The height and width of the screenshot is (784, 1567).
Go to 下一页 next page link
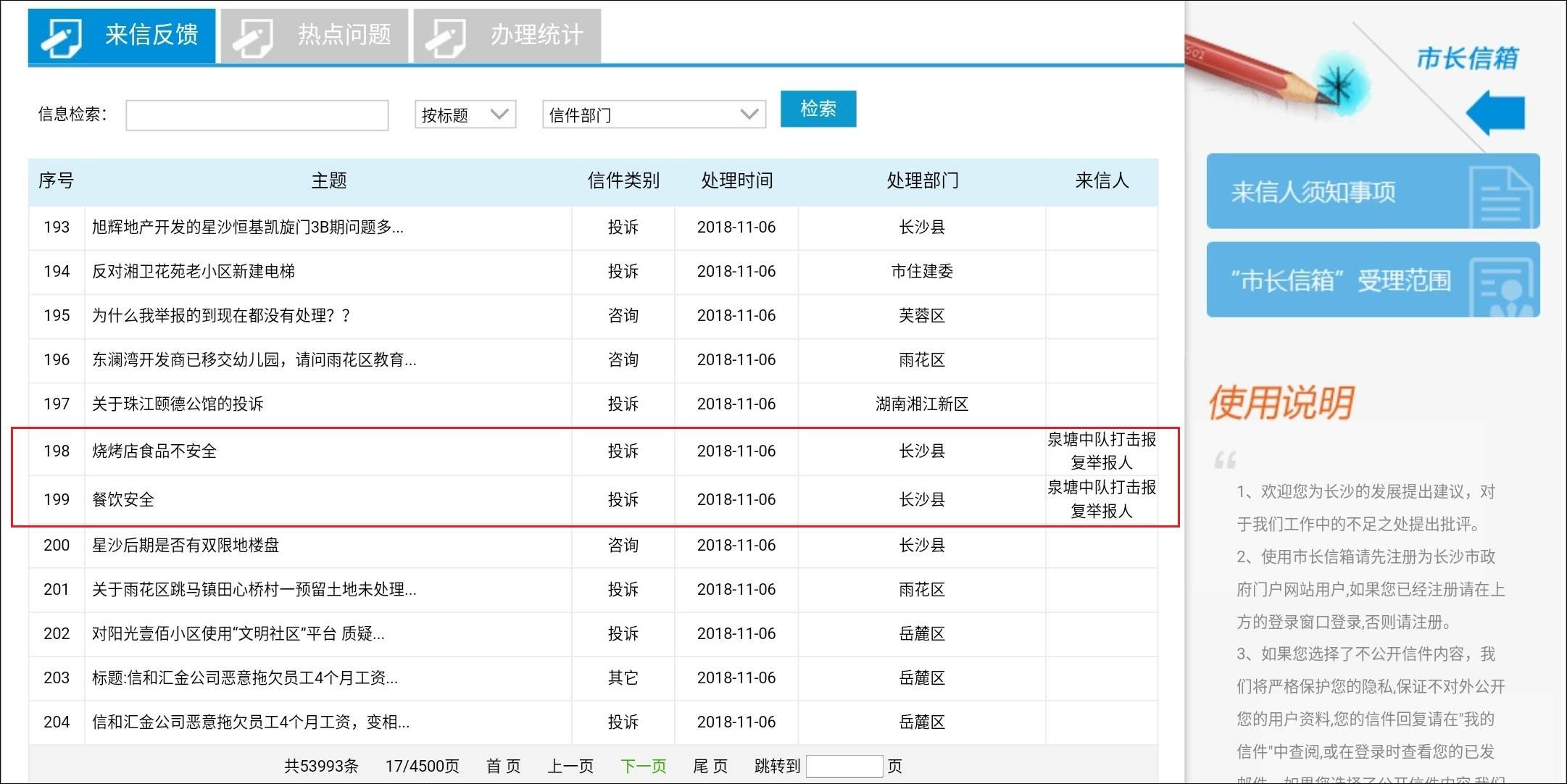click(x=643, y=766)
